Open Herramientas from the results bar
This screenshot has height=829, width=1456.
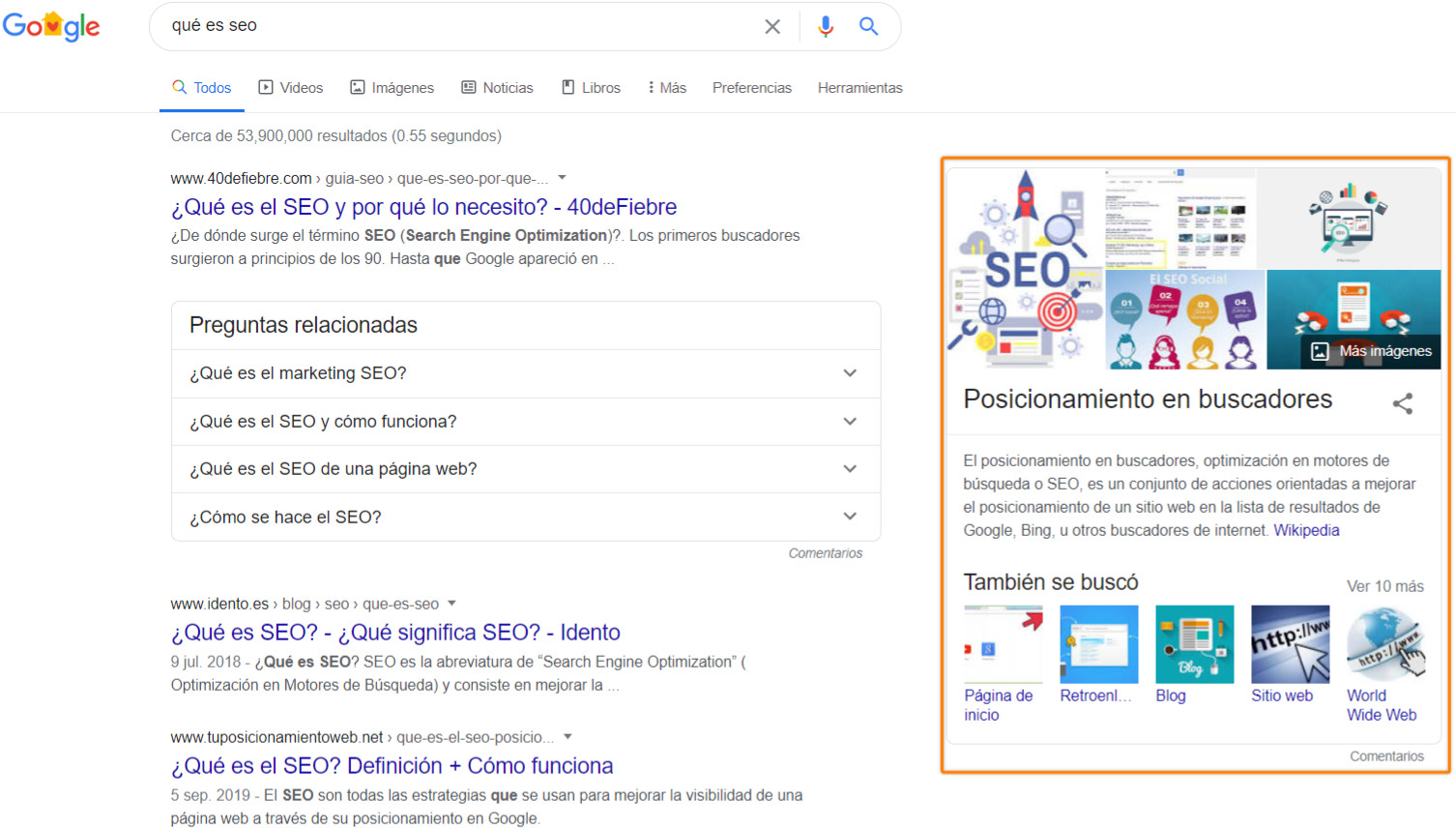pos(859,87)
